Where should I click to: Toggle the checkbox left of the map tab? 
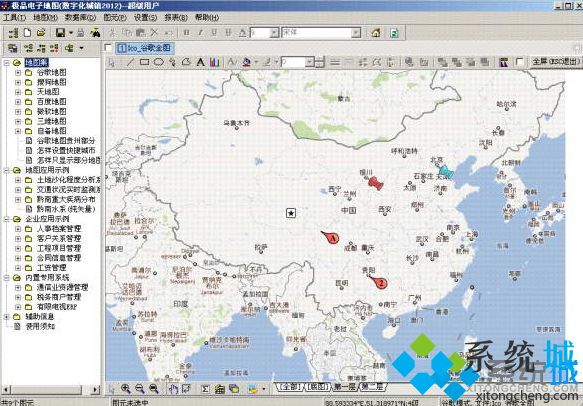pos(108,48)
